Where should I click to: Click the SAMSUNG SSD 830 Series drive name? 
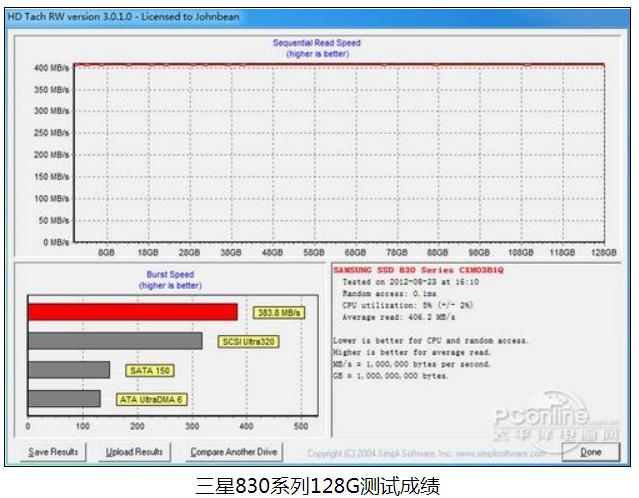[419, 270]
